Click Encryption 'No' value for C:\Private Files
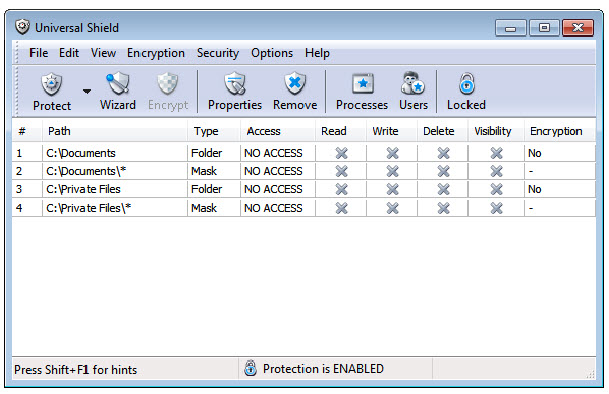The width and height of the screenshot is (609, 394). (x=534, y=189)
